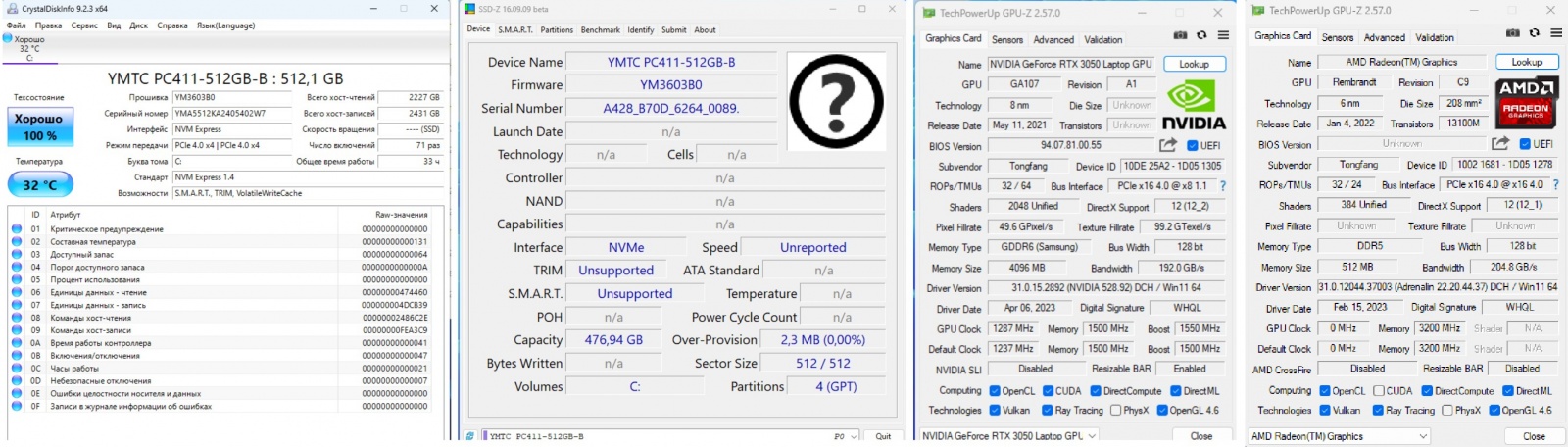Toggle the unchecked CUDA checkbox in AMD GPU-Z
This screenshot has width=1568, height=447.
click(1378, 390)
